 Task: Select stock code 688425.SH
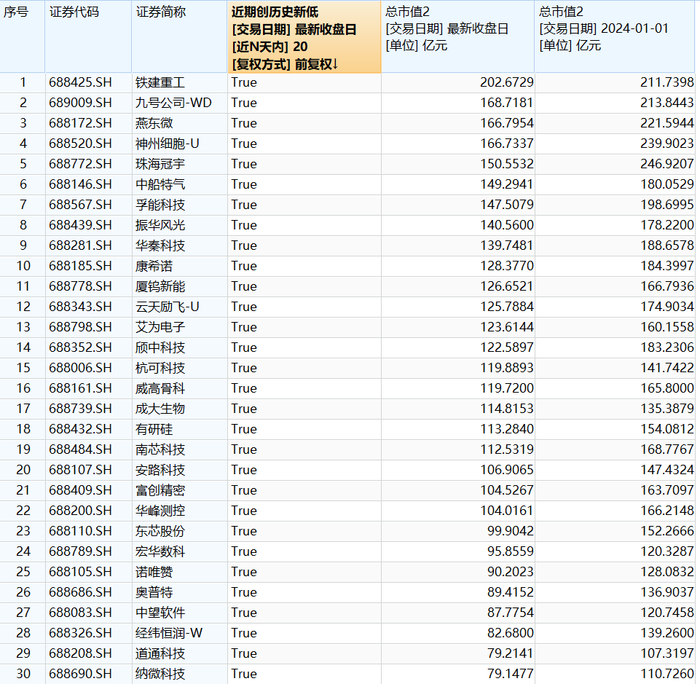click(80, 83)
